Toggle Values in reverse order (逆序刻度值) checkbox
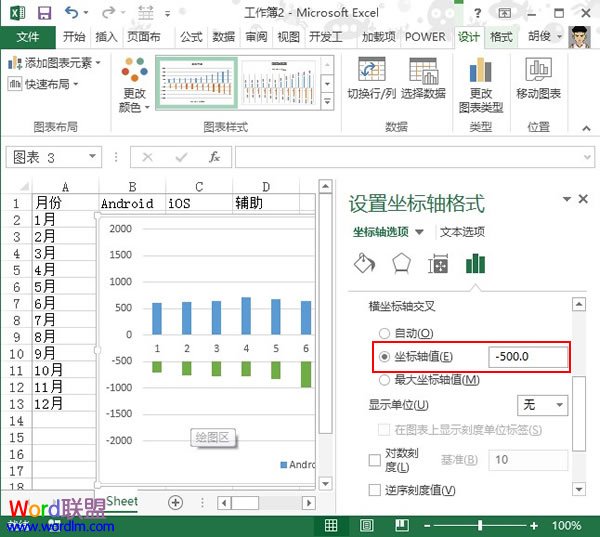Image resolution: width=600 pixels, height=537 pixels. (375, 490)
